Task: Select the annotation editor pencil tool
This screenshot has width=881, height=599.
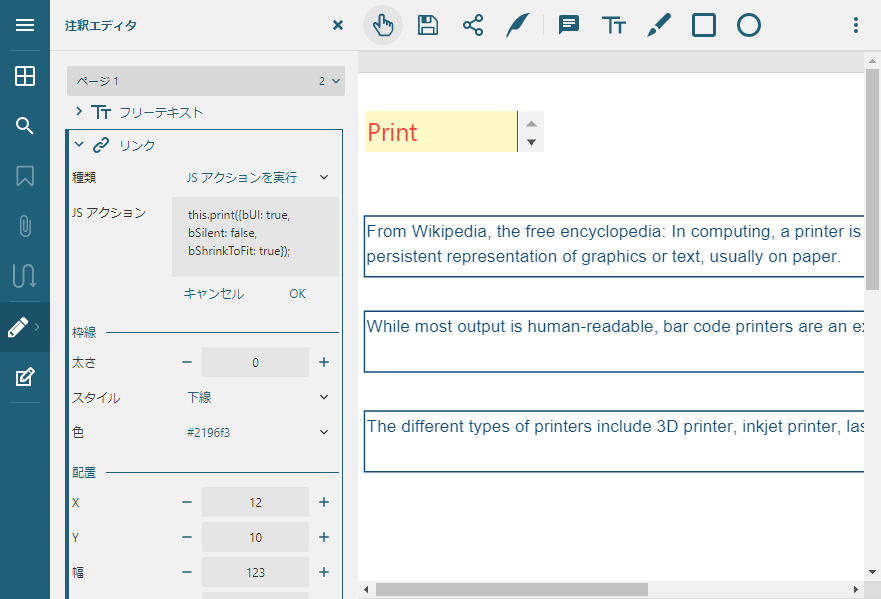Action: pos(19,327)
